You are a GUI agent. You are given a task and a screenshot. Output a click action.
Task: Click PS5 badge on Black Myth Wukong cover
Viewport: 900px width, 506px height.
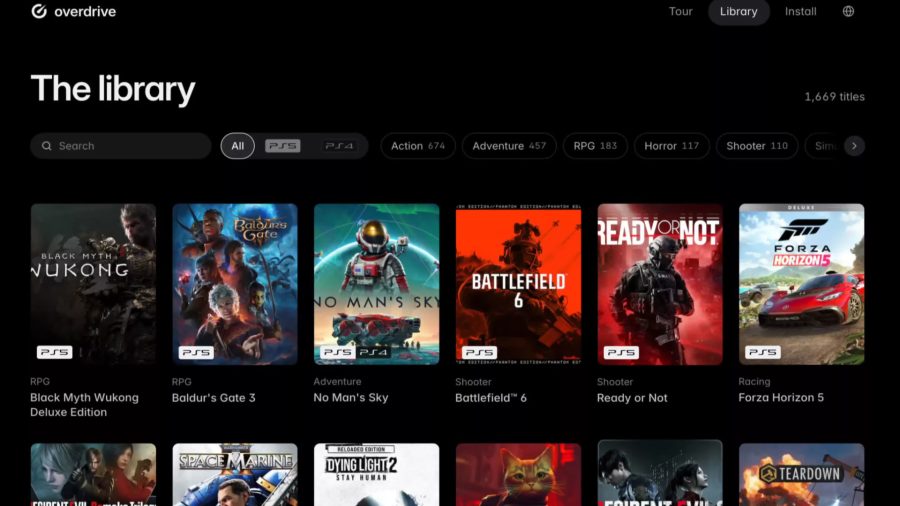click(x=55, y=352)
